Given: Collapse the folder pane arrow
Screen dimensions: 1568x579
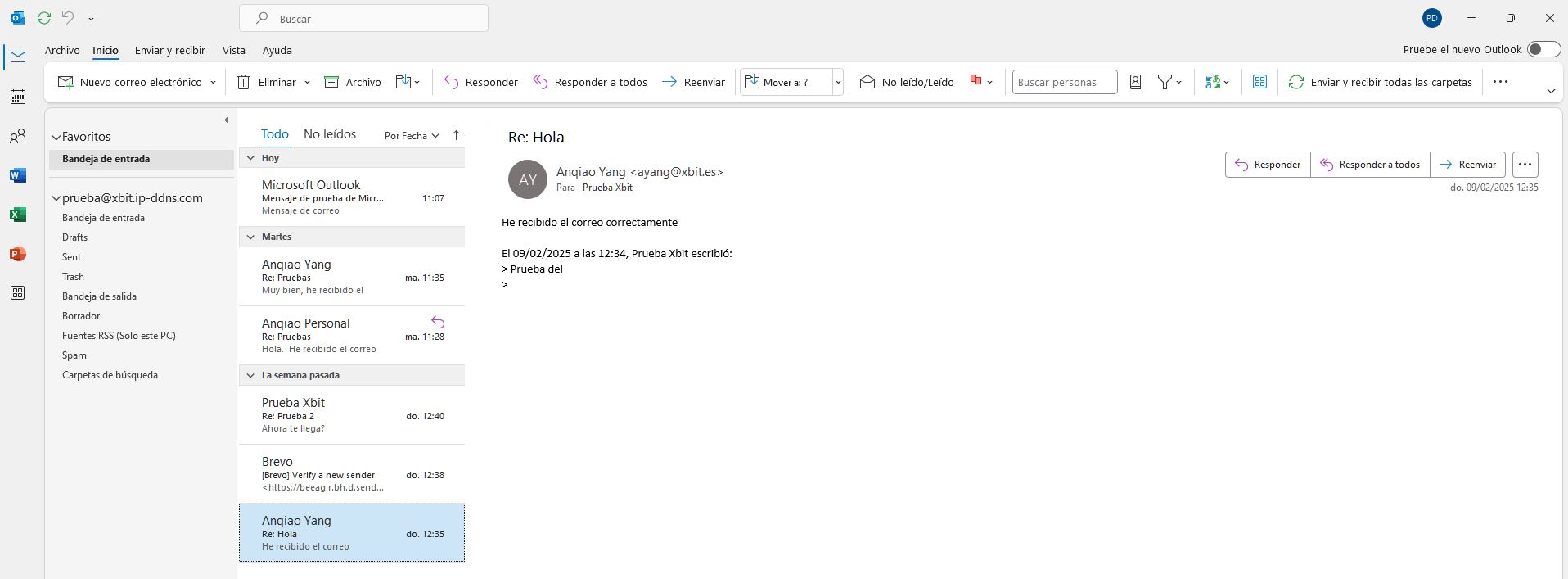Looking at the screenshot, I should click(227, 120).
